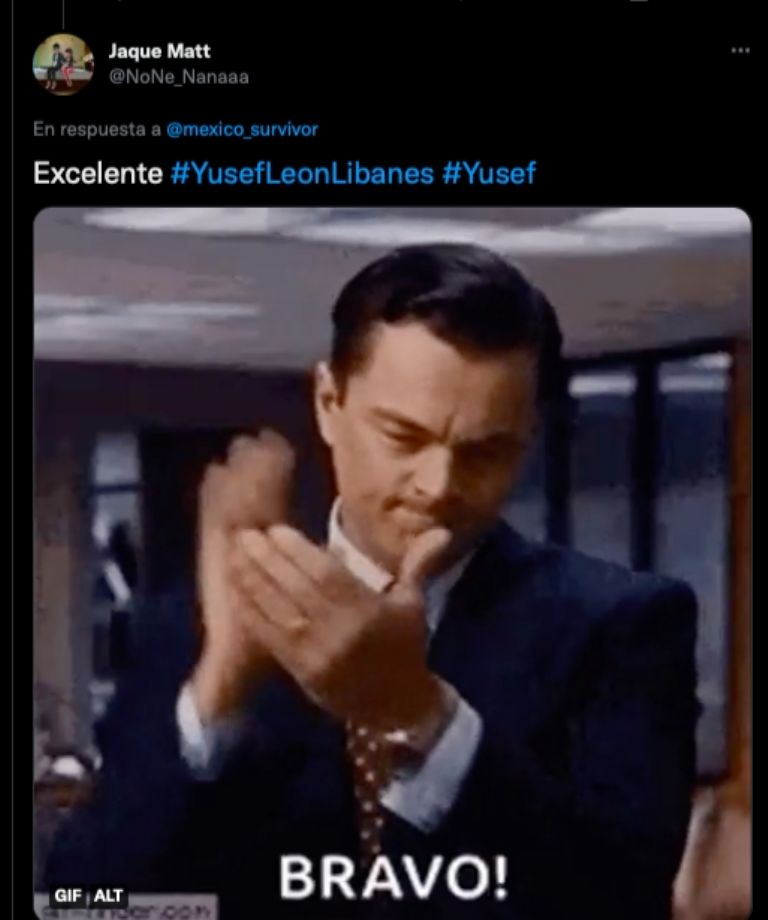Click the word Excelente in the tweet

[97, 173]
